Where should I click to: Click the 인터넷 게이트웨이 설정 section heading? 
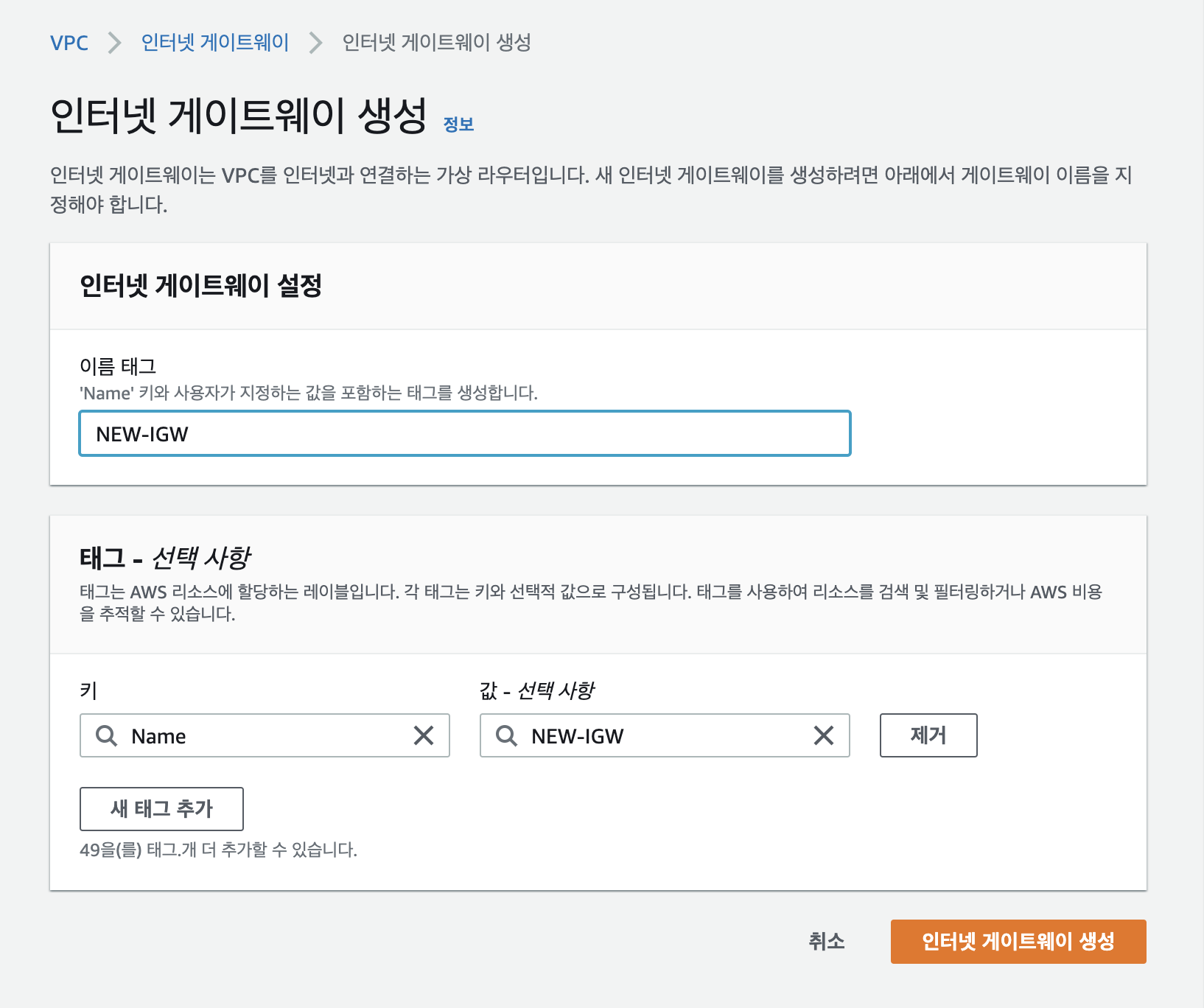(200, 286)
